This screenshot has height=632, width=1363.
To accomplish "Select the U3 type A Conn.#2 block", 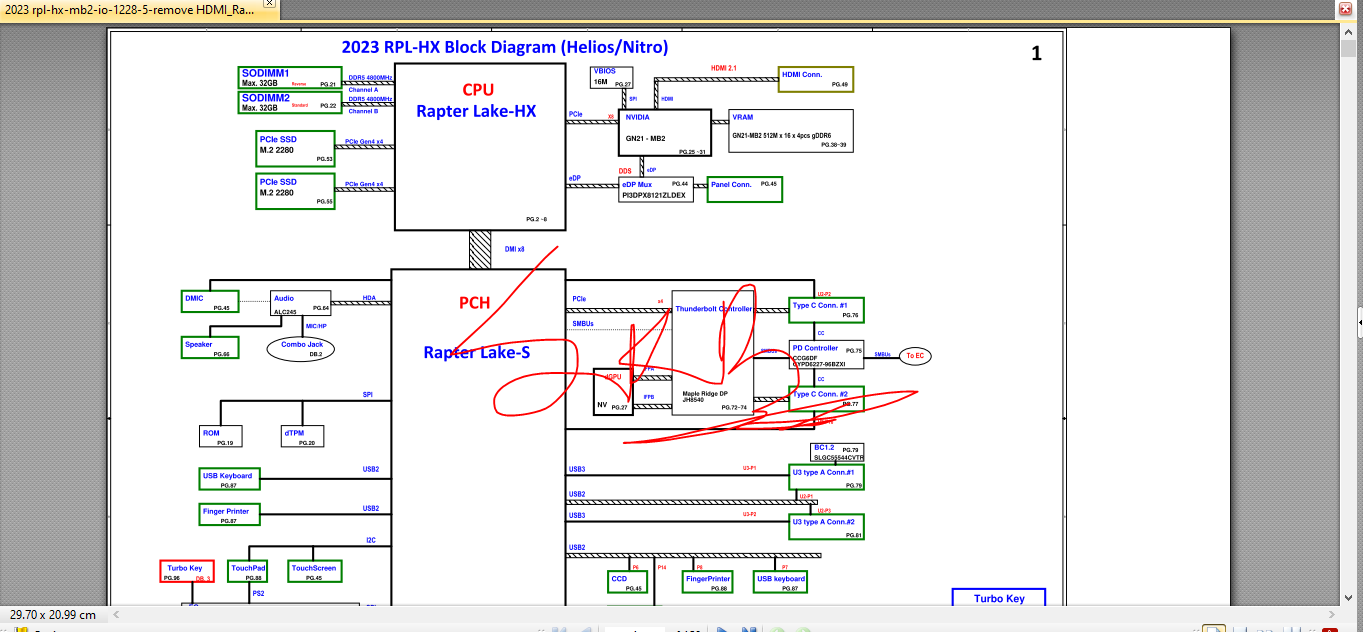I will click(x=826, y=527).
